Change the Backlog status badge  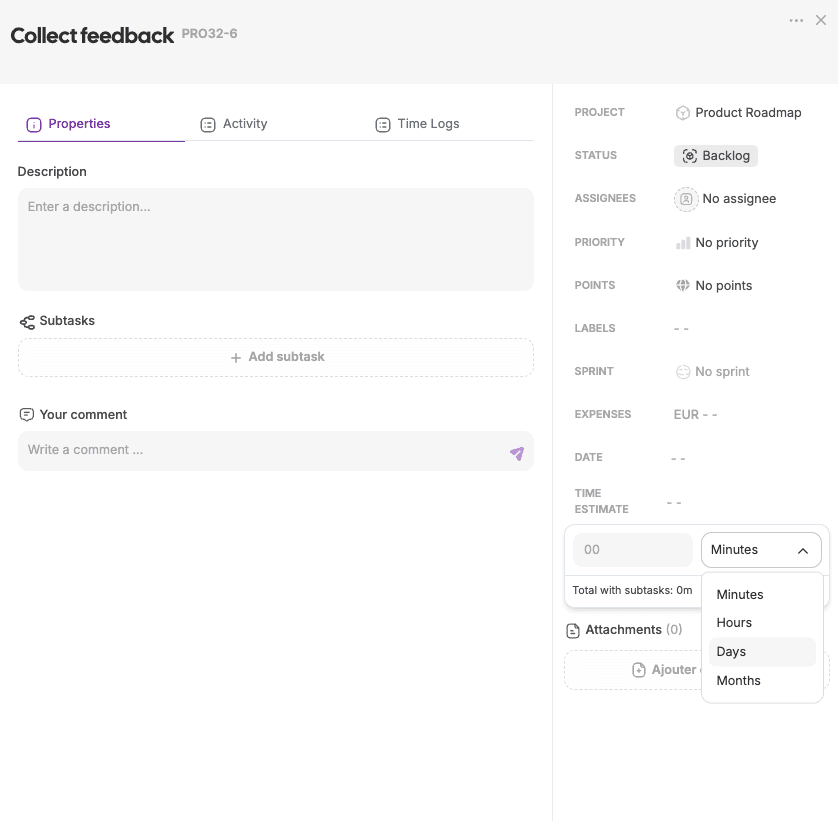tap(716, 156)
